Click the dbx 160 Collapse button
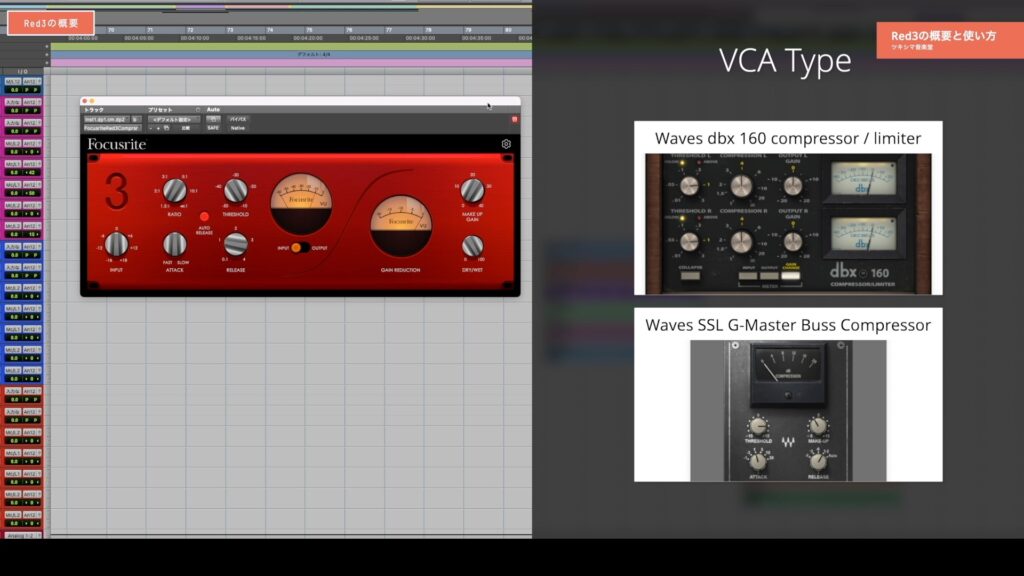1024x576 pixels. [x=690, y=276]
